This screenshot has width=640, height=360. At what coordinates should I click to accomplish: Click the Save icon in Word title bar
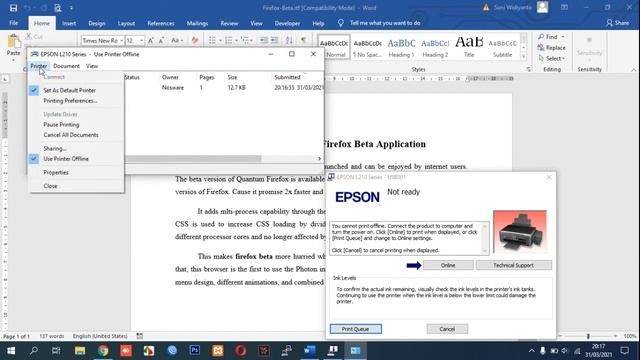tap(13, 8)
